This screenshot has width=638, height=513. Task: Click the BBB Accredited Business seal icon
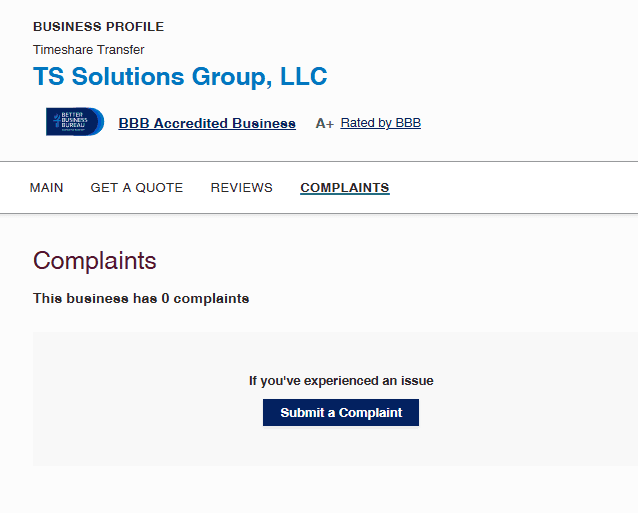(x=74, y=122)
